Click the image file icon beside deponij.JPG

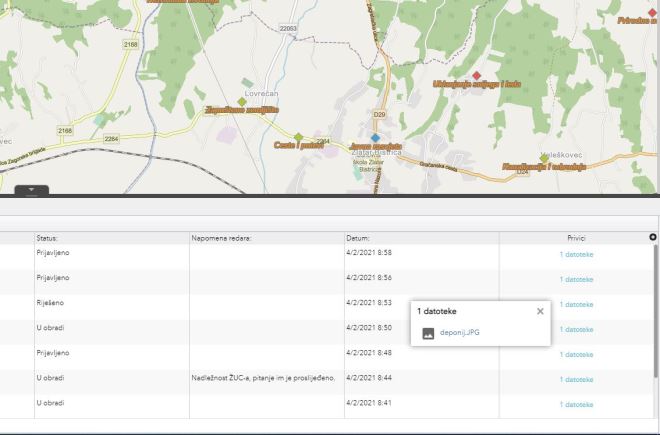click(x=428, y=332)
